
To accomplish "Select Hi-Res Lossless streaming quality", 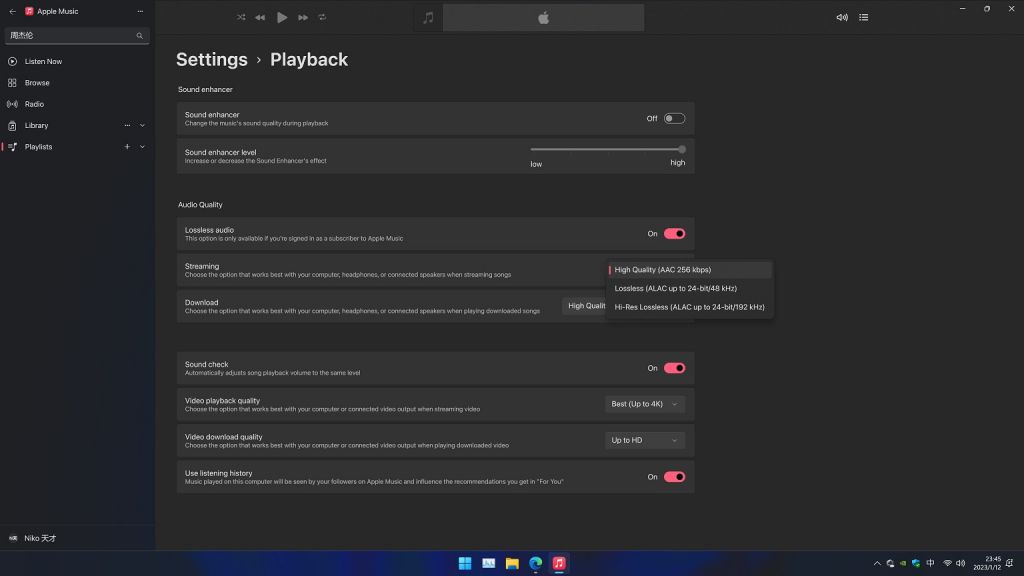I will (x=690, y=307).
